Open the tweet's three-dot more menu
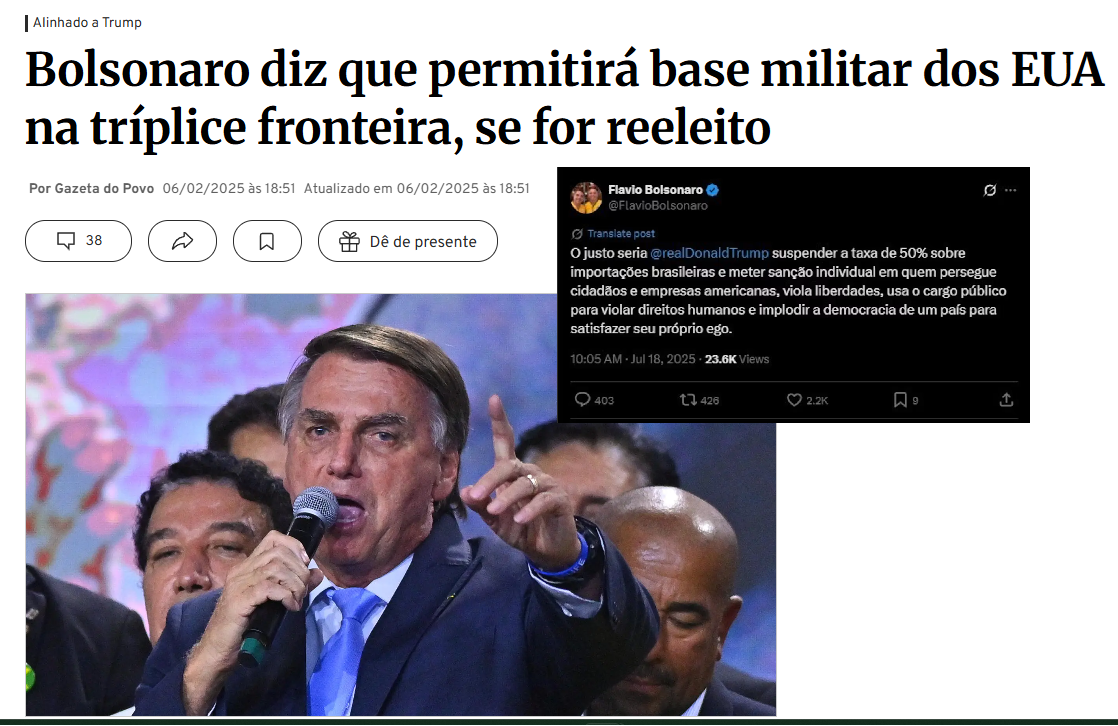 coord(1010,190)
